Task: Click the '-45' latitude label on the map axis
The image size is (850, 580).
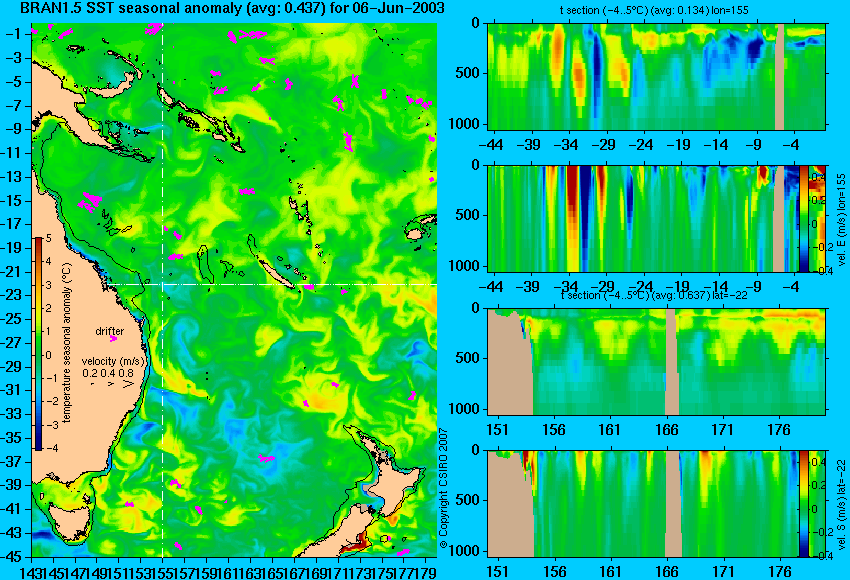Action: coord(12,557)
